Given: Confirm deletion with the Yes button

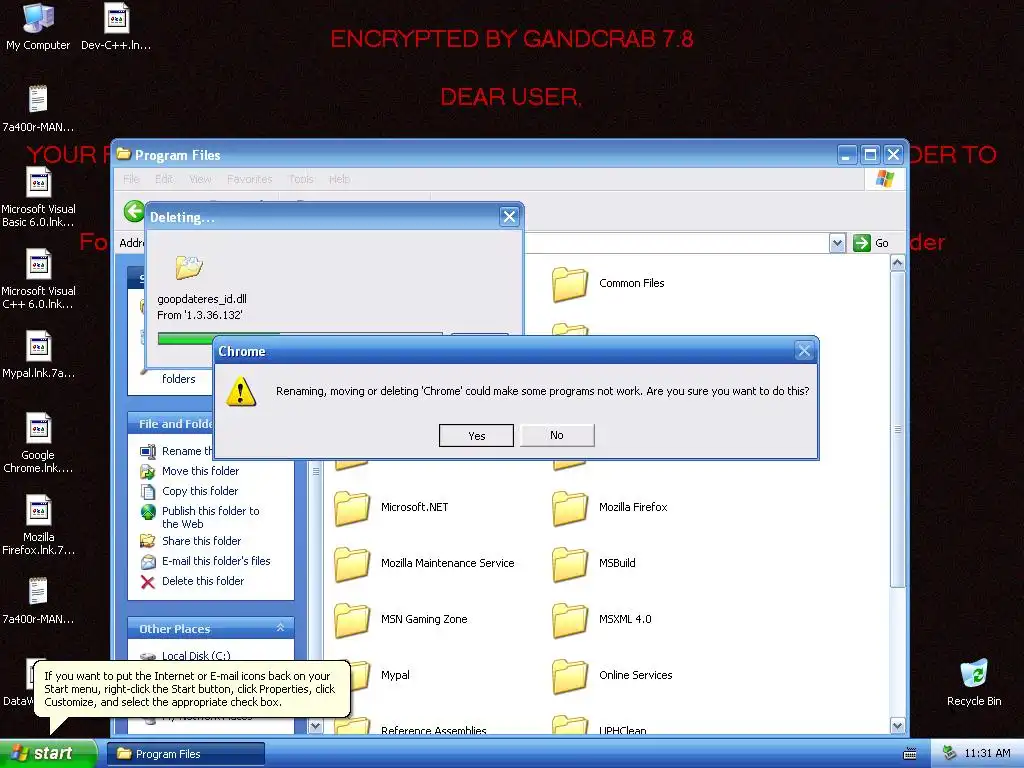Looking at the screenshot, I should click(x=476, y=436).
